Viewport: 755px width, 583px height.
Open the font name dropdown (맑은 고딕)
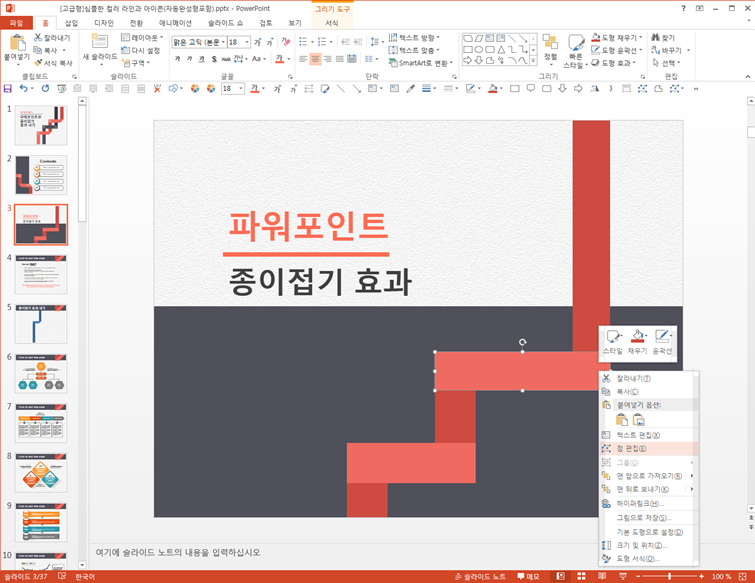point(223,42)
